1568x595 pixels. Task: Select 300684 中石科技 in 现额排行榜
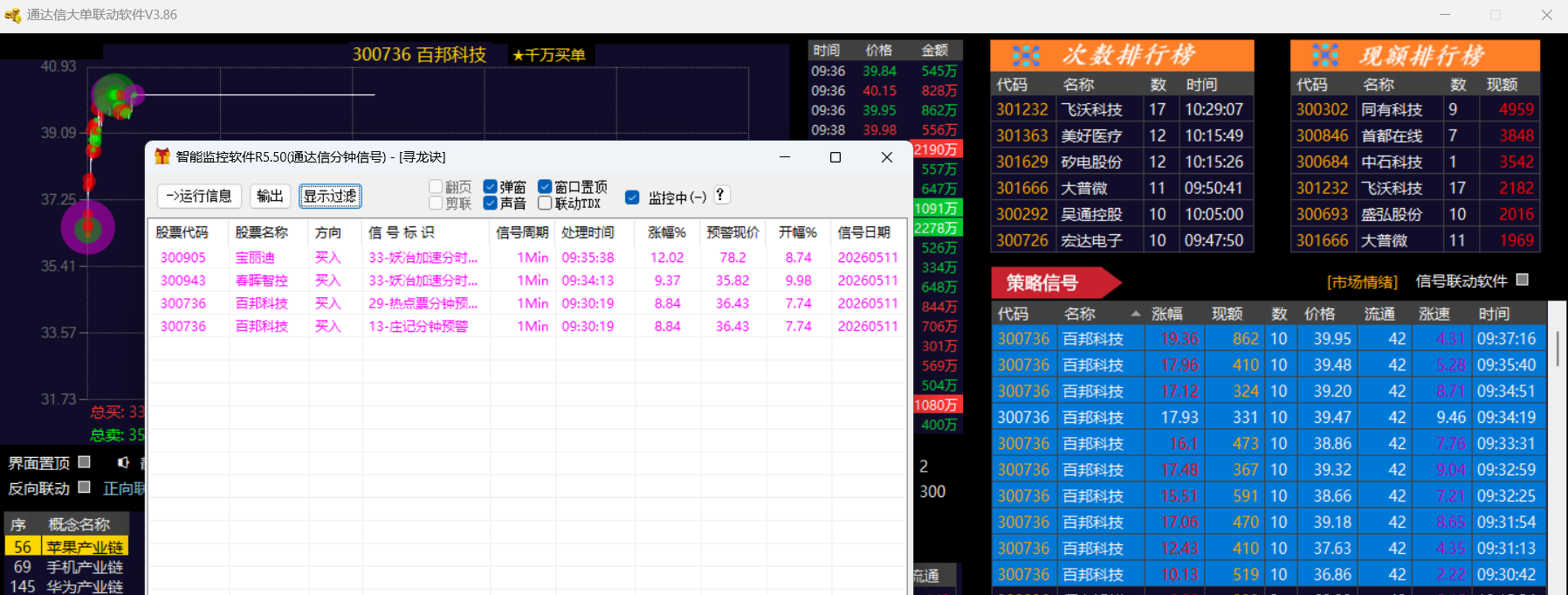click(x=1415, y=162)
